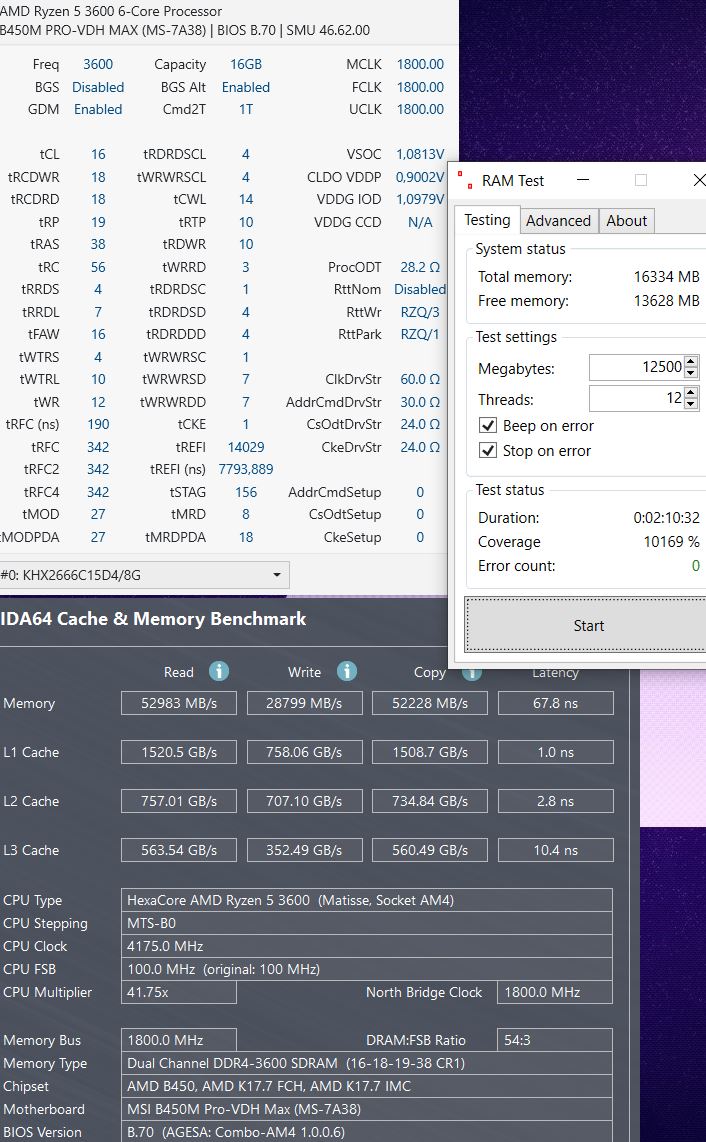Click the Chipset AMD B450 field

(367, 1086)
